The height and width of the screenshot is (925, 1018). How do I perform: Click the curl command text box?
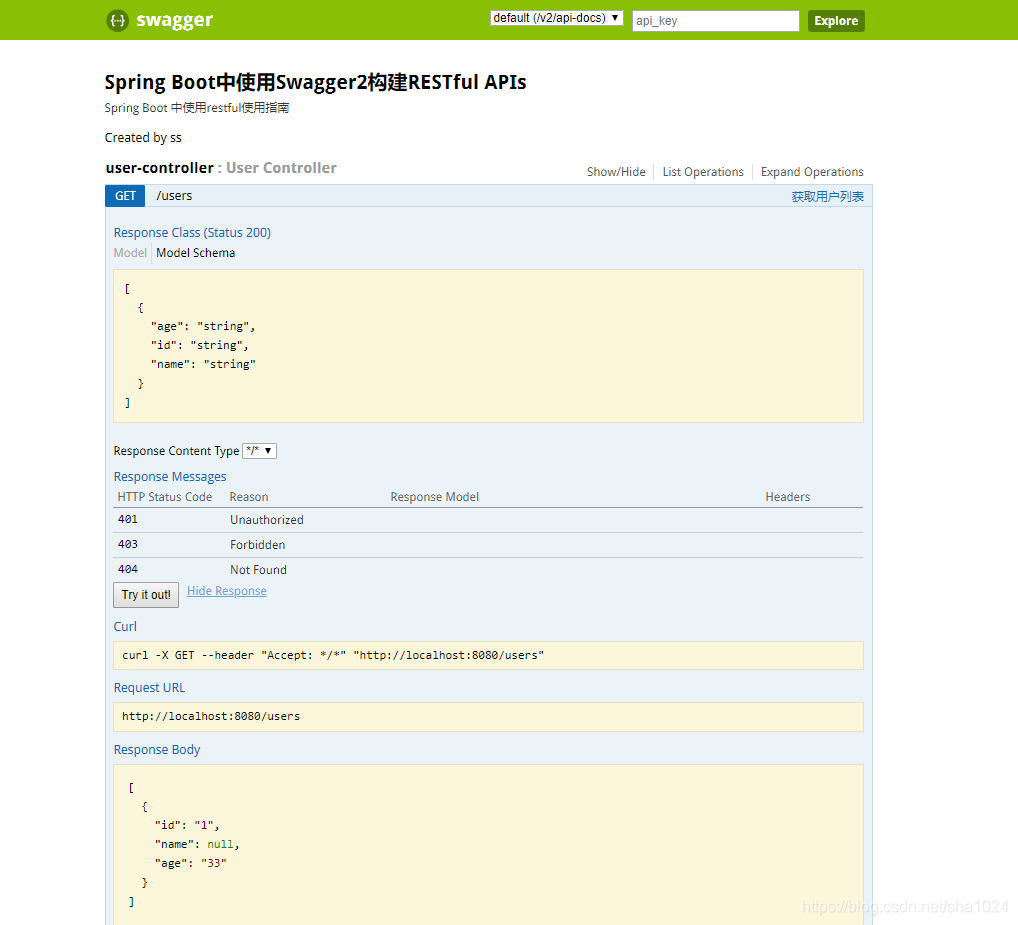tap(488, 656)
